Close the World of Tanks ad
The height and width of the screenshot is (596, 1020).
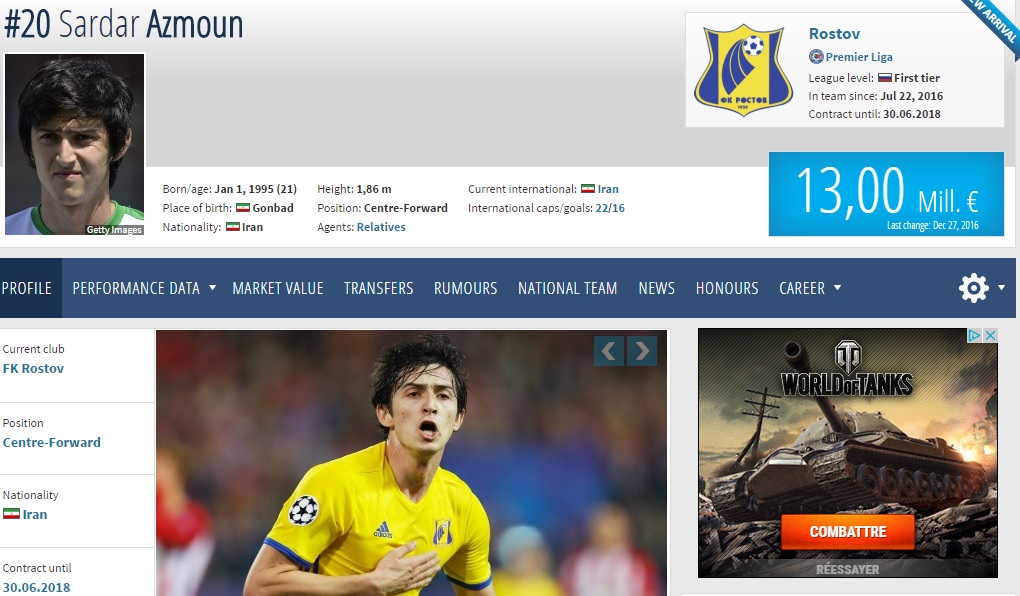click(x=990, y=336)
